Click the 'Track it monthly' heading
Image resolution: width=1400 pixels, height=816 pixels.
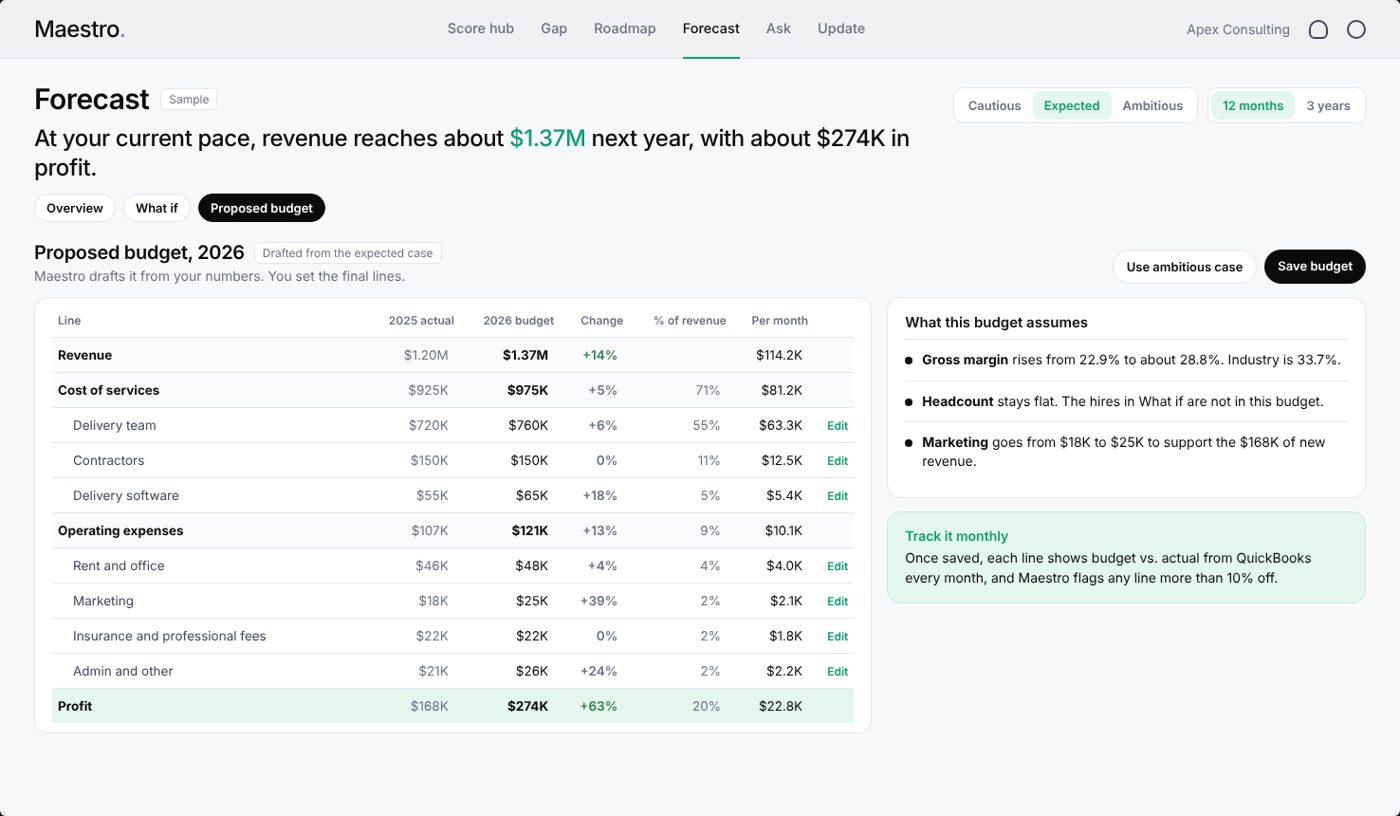coord(957,536)
